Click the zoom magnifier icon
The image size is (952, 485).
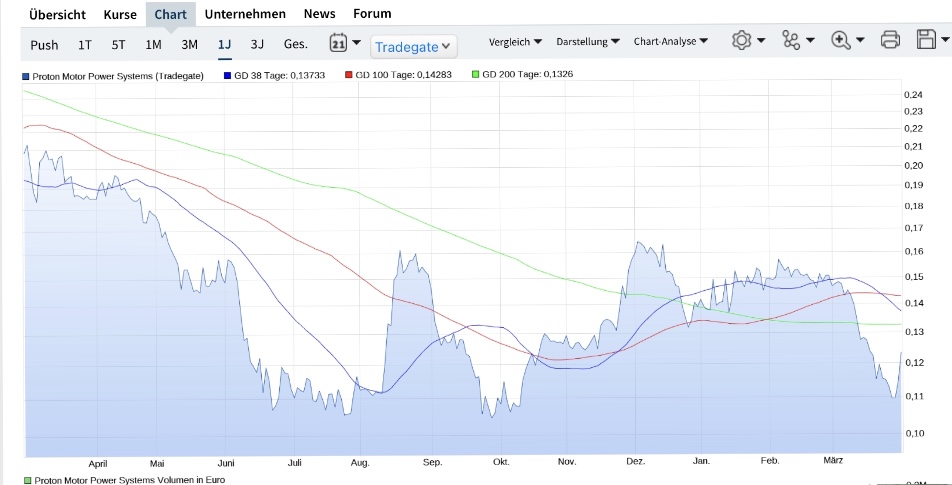pyautogui.click(x=841, y=41)
